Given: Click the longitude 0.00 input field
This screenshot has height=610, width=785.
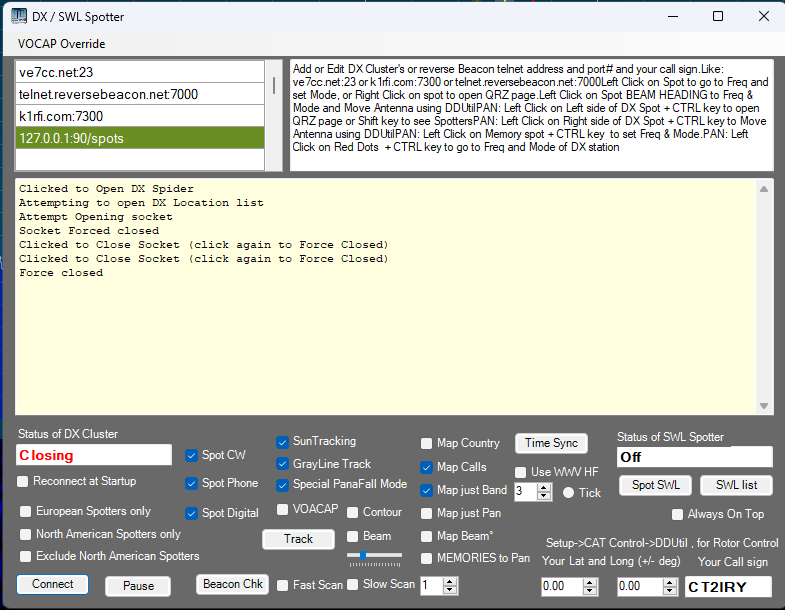Looking at the screenshot, I should click(640, 586).
